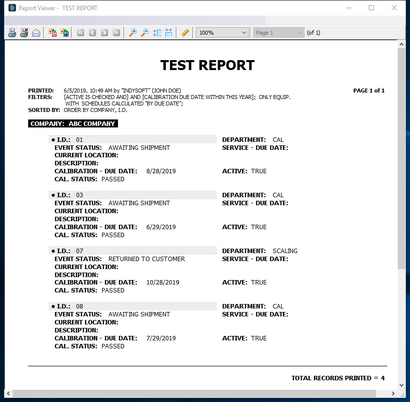Click the zoom out magnifier icon
The width and height of the screenshot is (410, 402).
click(145, 33)
